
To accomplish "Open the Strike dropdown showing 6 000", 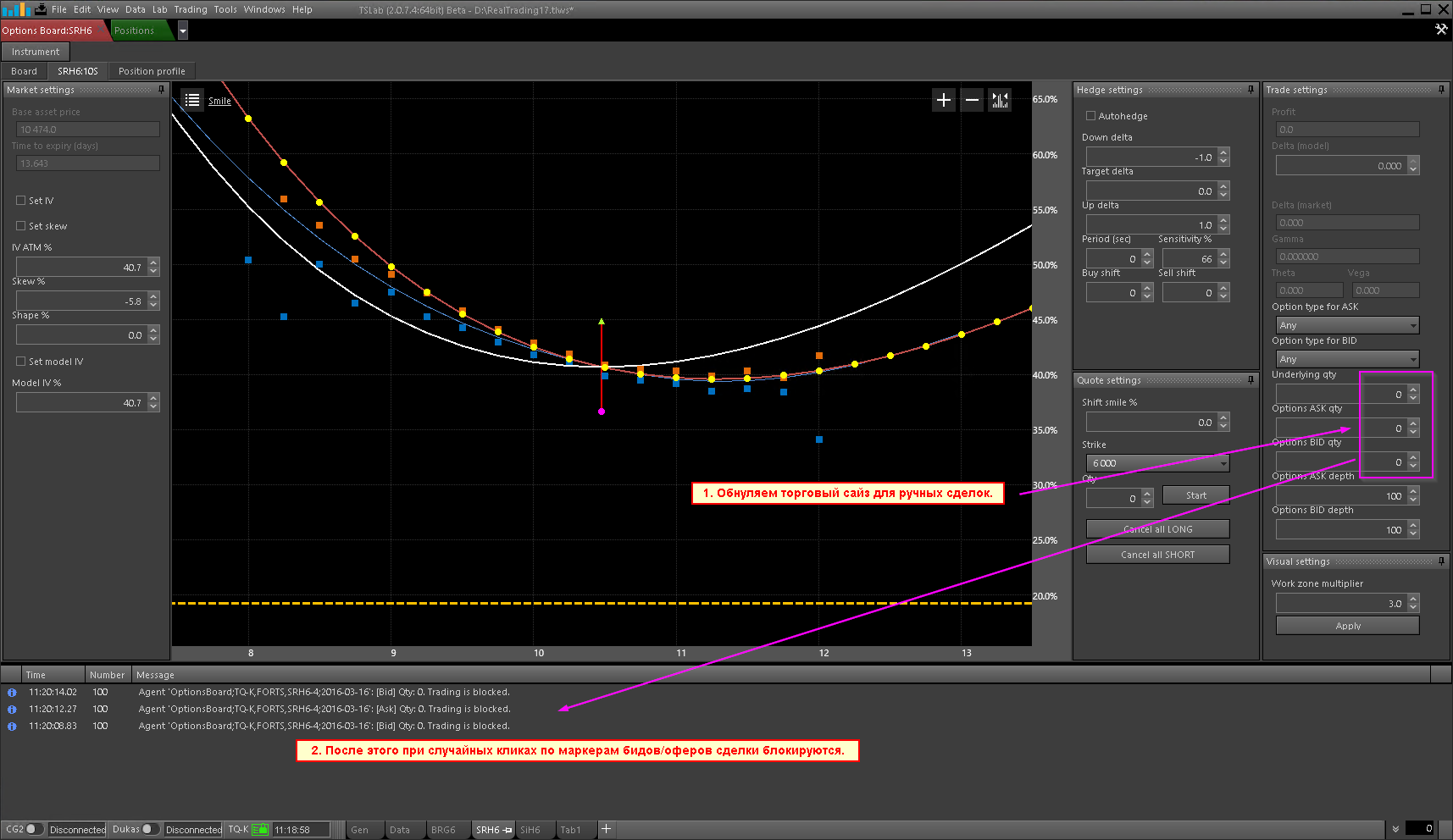I will (x=1157, y=463).
